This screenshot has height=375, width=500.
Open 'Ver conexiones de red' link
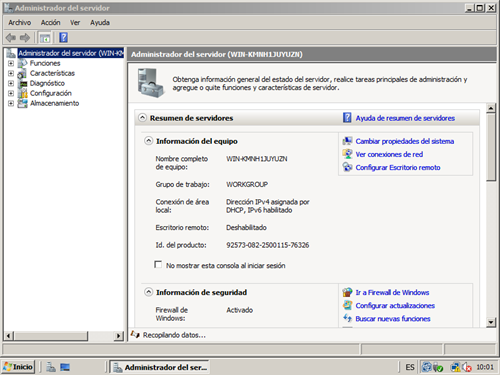pyautogui.click(x=389, y=154)
